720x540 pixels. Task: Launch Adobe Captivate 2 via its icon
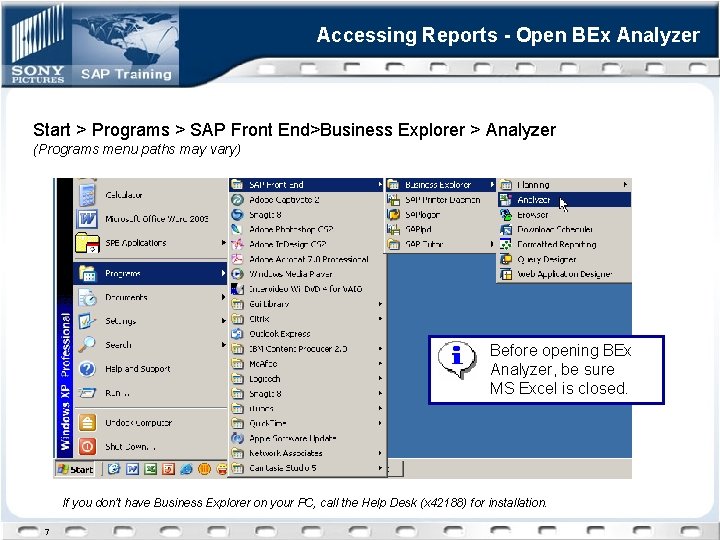click(237, 200)
